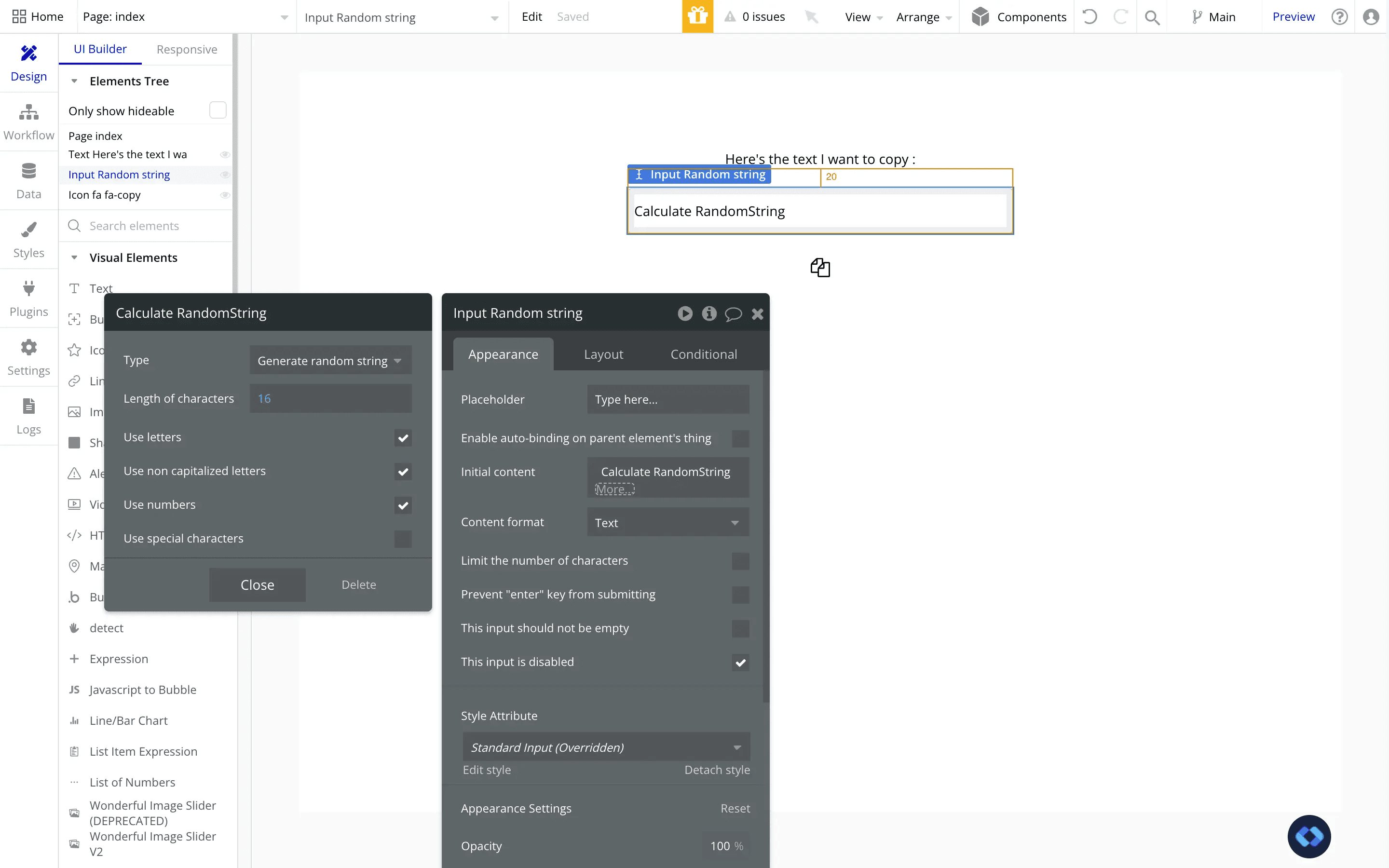Open the app search tool
Image resolution: width=1389 pixels, height=868 pixels.
pos(1153,17)
